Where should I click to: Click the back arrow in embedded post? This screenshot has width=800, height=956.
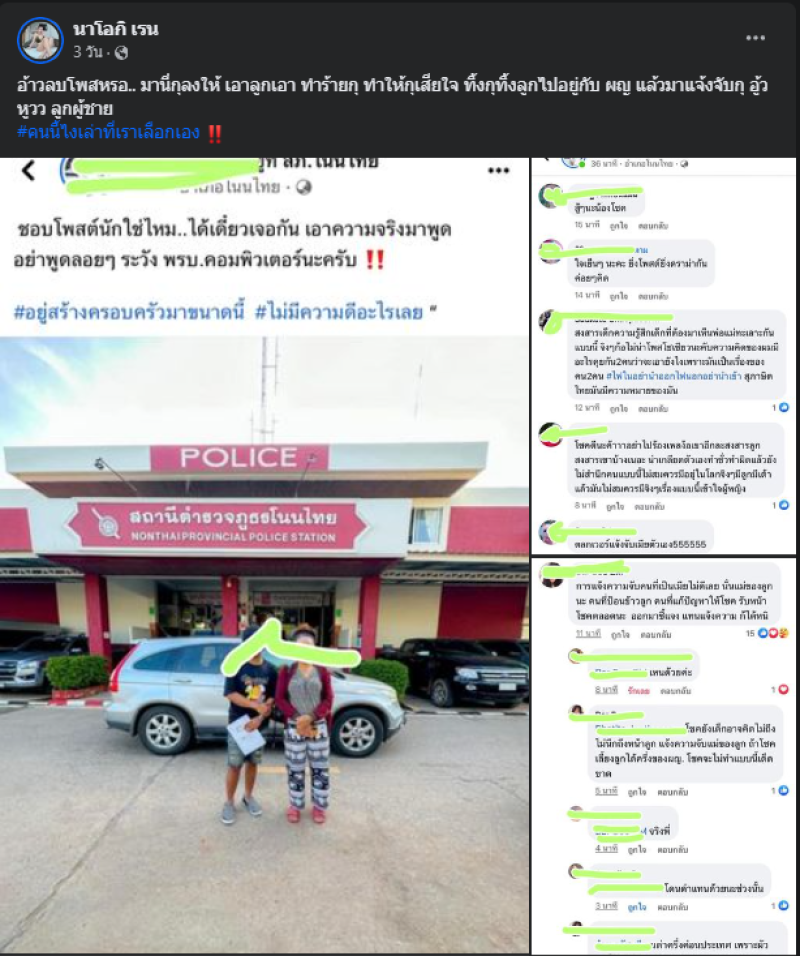pos(28,171)
